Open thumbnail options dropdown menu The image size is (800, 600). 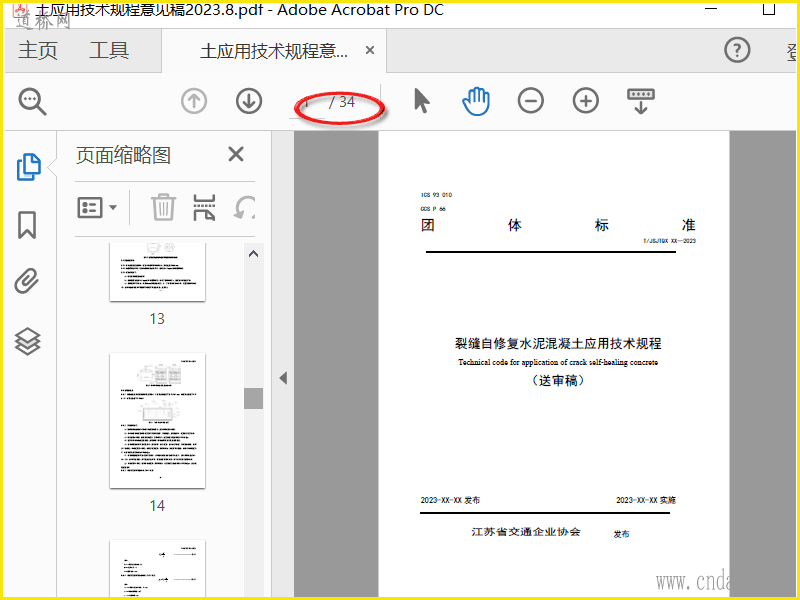pos(97,208)
